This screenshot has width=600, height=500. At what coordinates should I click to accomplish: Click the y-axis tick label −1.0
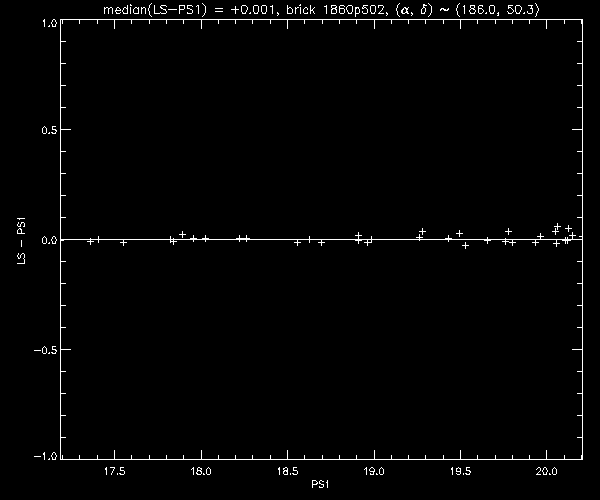(x=46, y=456)
